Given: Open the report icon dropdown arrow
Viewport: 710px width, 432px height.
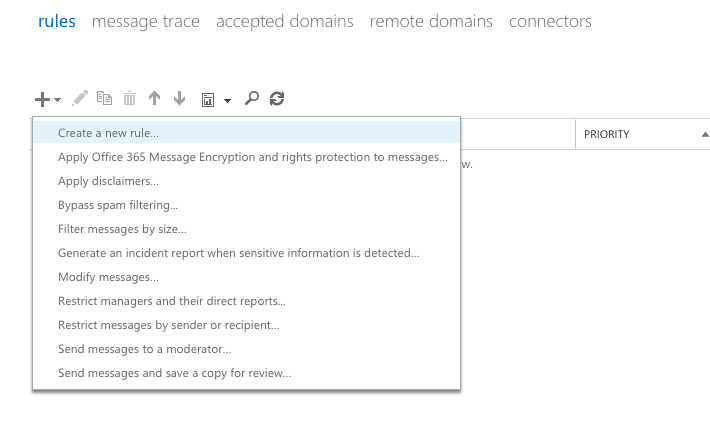Looking at the screenshot, I should tap(228, 100).
